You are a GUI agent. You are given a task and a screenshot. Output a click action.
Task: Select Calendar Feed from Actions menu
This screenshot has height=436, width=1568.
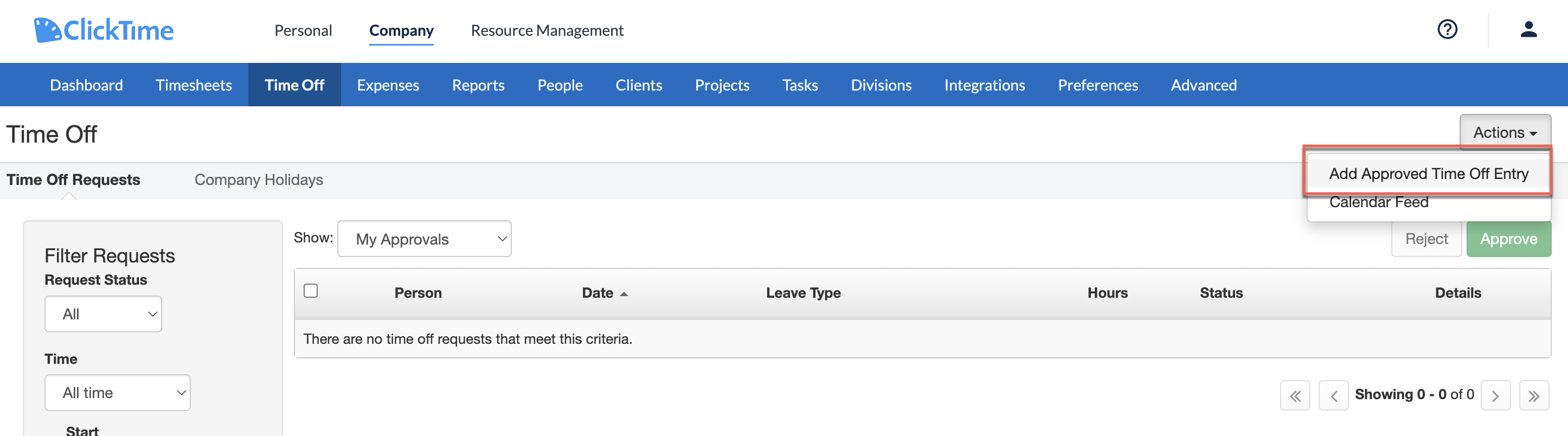coord(1379,202)
